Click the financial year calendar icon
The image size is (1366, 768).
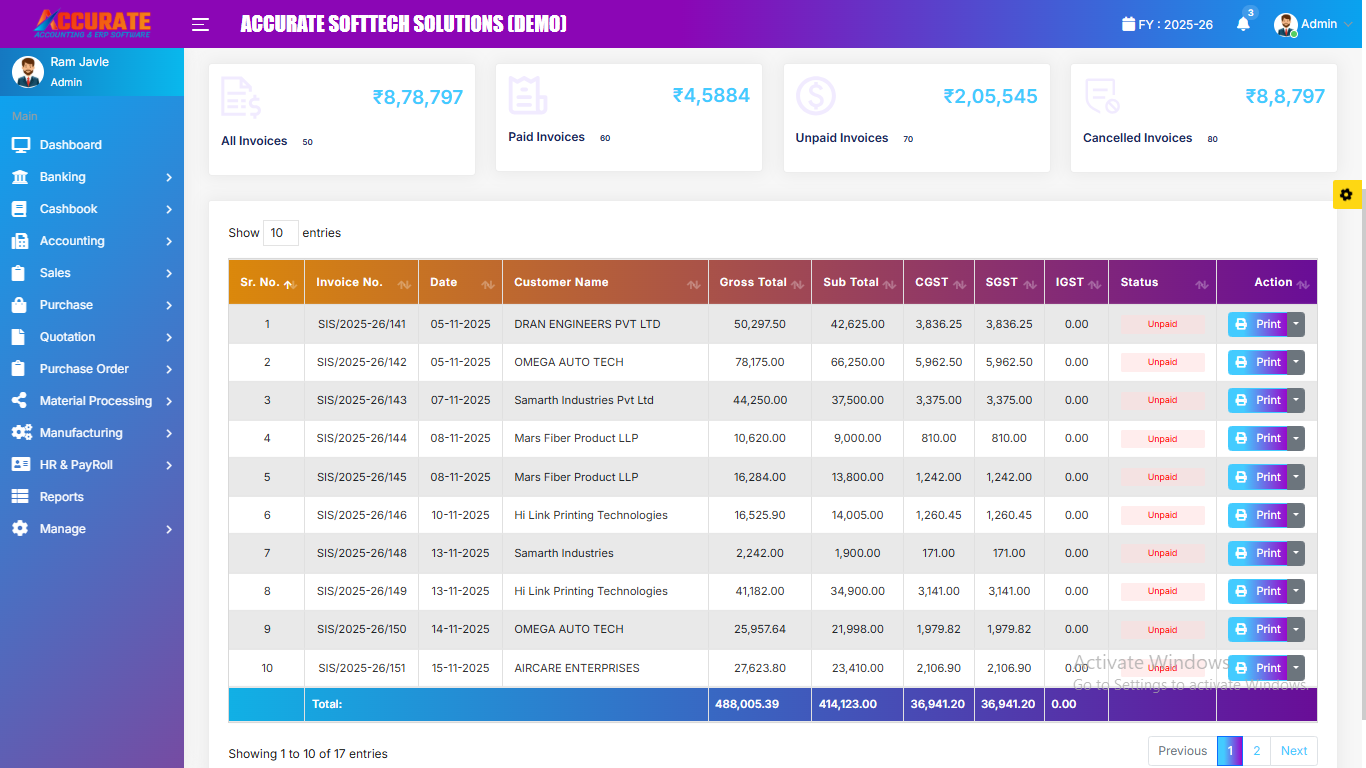pyautogui.click(x=1128, y=24)
